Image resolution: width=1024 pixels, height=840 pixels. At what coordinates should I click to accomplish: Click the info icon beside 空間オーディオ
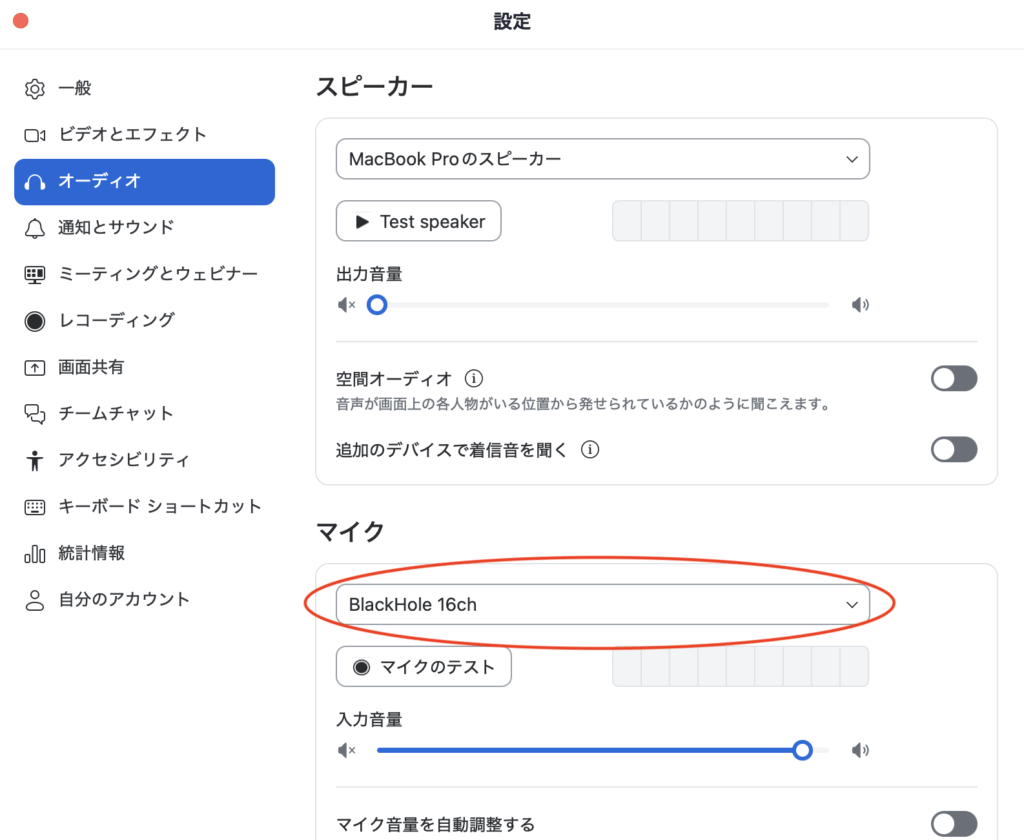coord(473,378)
